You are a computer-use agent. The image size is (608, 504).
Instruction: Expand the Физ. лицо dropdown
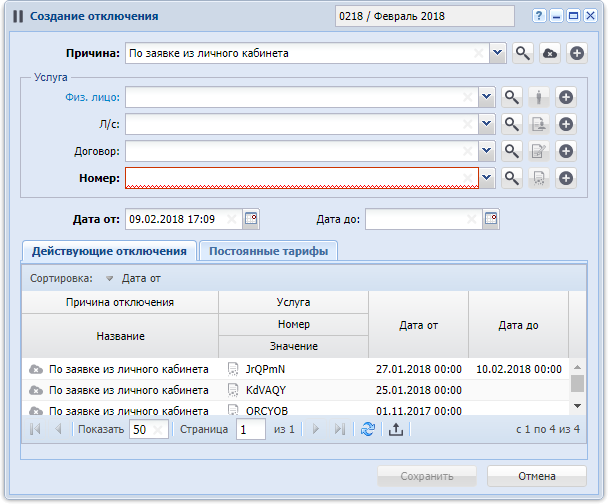coord(487,97)
